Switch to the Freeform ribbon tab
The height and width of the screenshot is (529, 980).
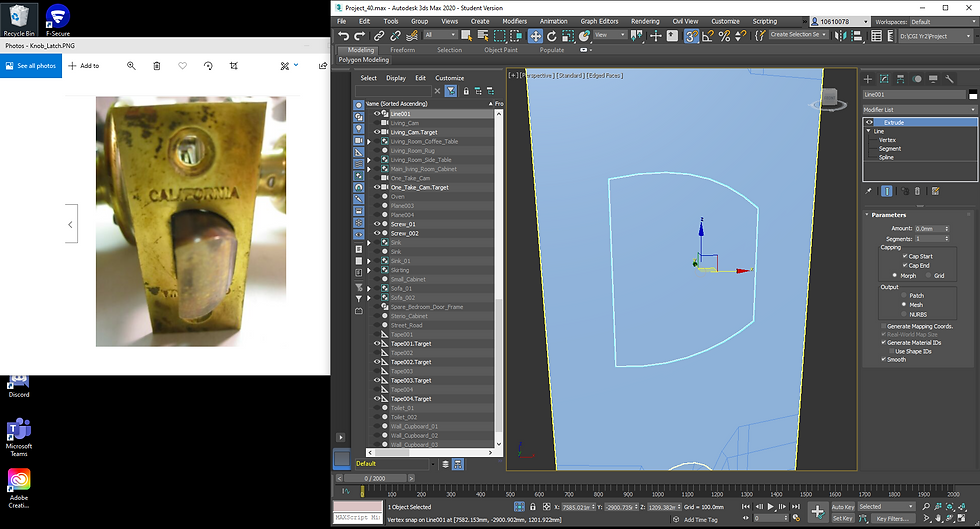(x=402, y=50)
